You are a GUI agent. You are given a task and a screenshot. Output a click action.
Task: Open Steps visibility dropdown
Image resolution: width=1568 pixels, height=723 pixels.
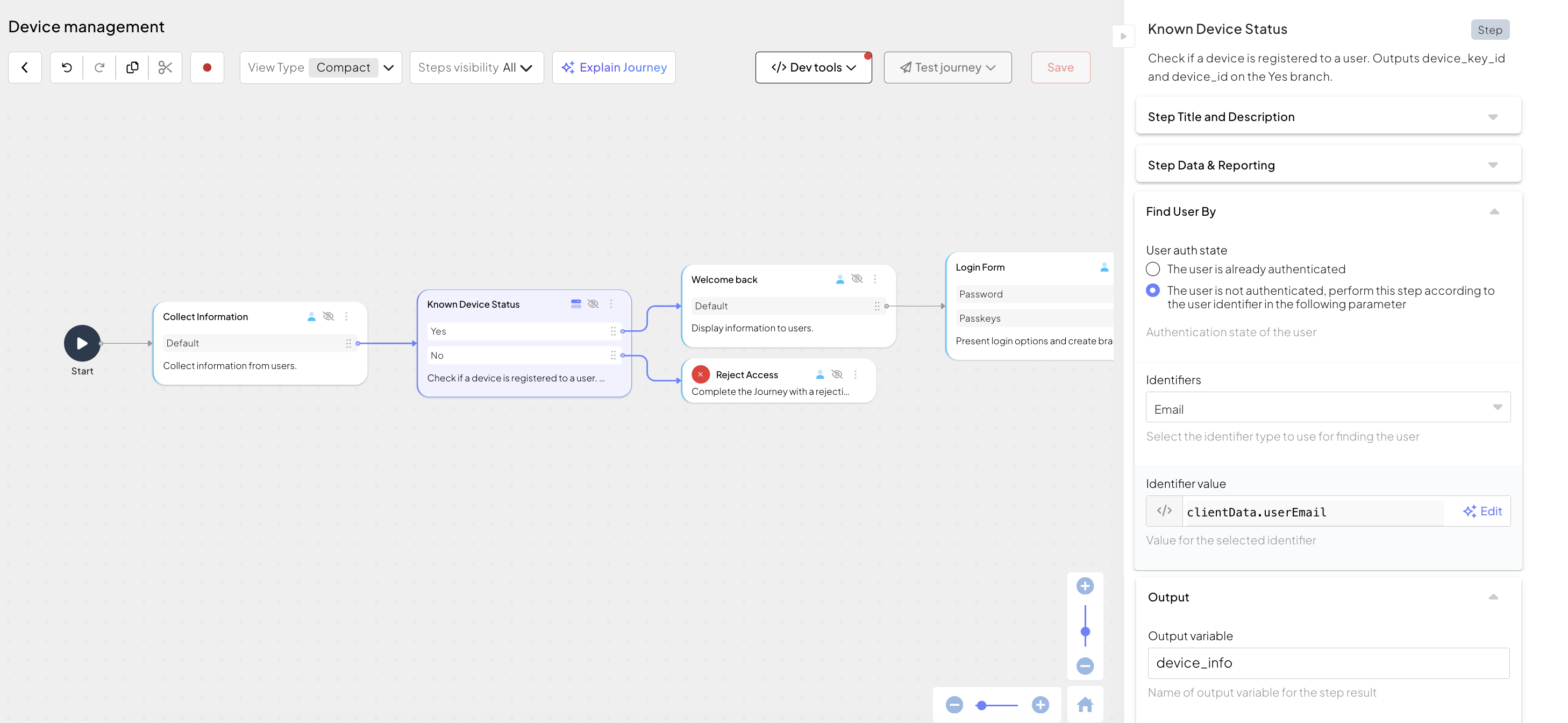pos(476,67)
